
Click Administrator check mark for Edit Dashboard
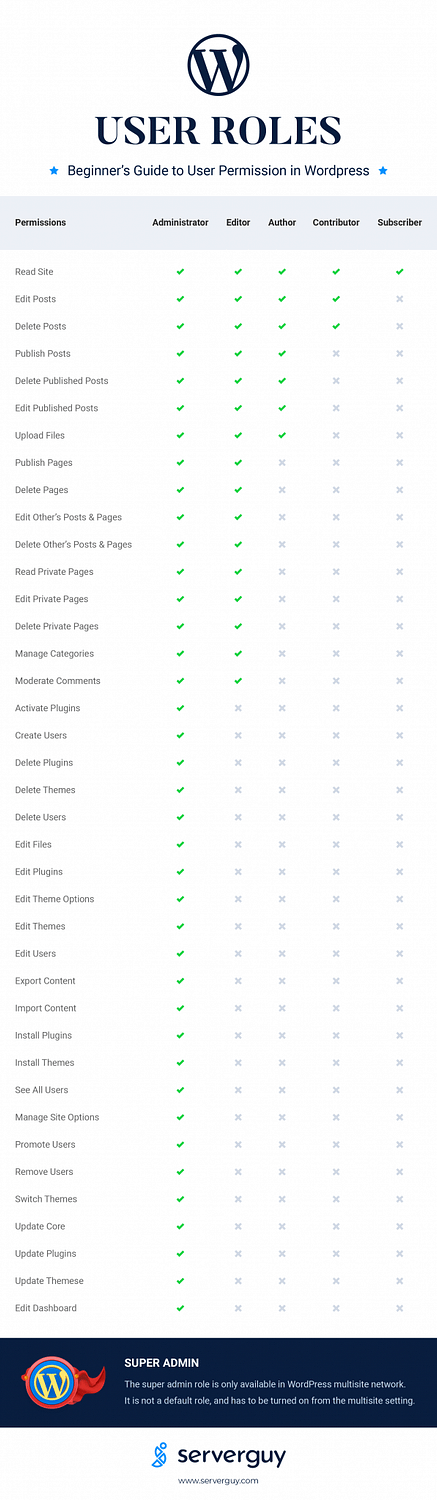pyautogui.click(x=180, y=1308)
